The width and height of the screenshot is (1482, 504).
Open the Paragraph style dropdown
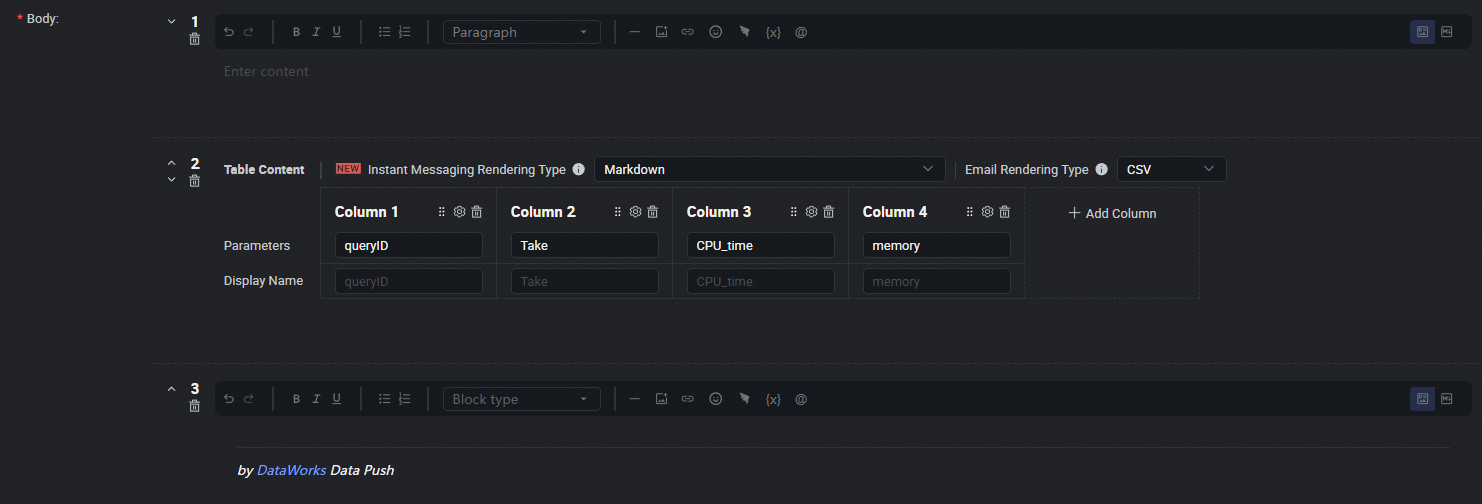pos(521,32)
